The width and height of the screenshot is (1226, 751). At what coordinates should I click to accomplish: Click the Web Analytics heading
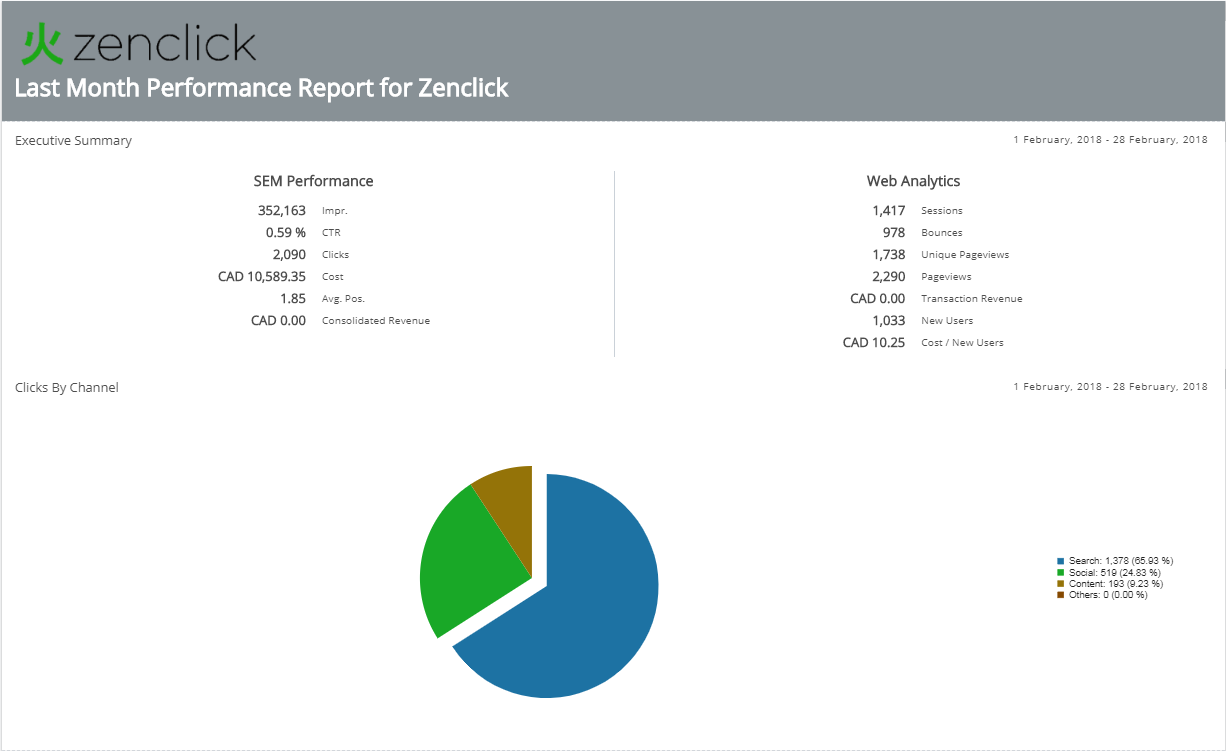click(913, 181)
